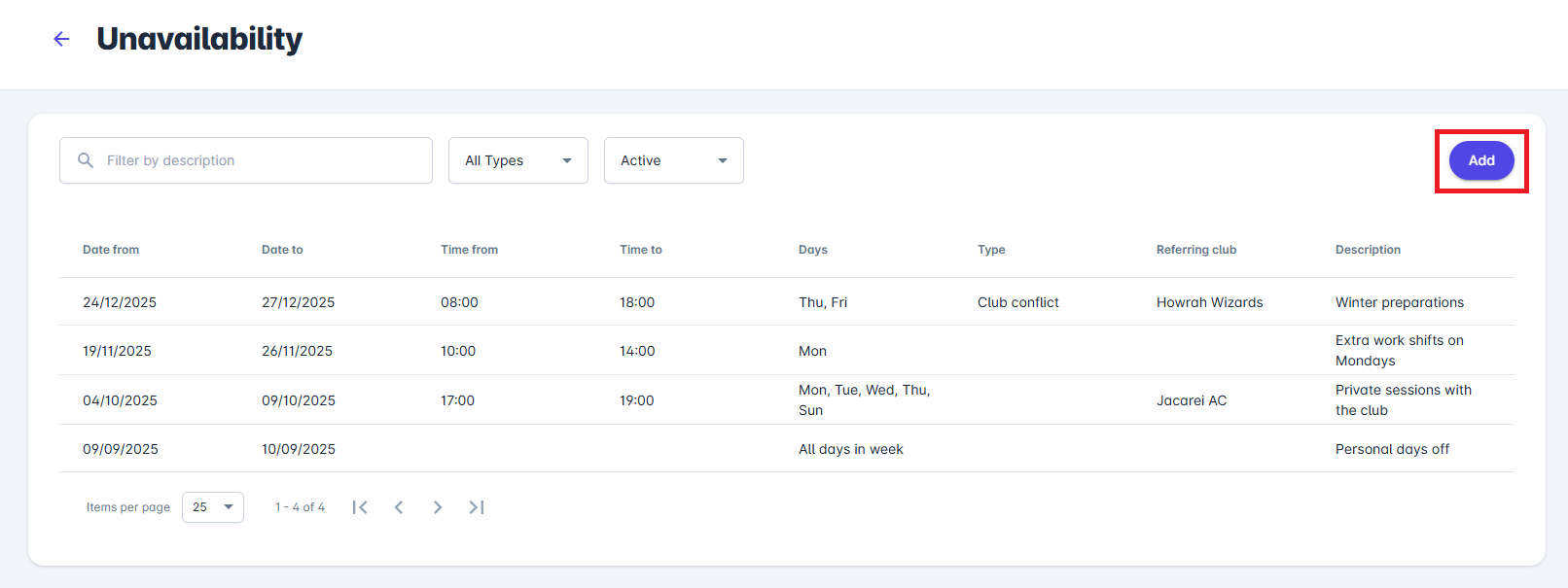Open the Private sessions with the club row

pyautogui.click(x=1403, y=400)
